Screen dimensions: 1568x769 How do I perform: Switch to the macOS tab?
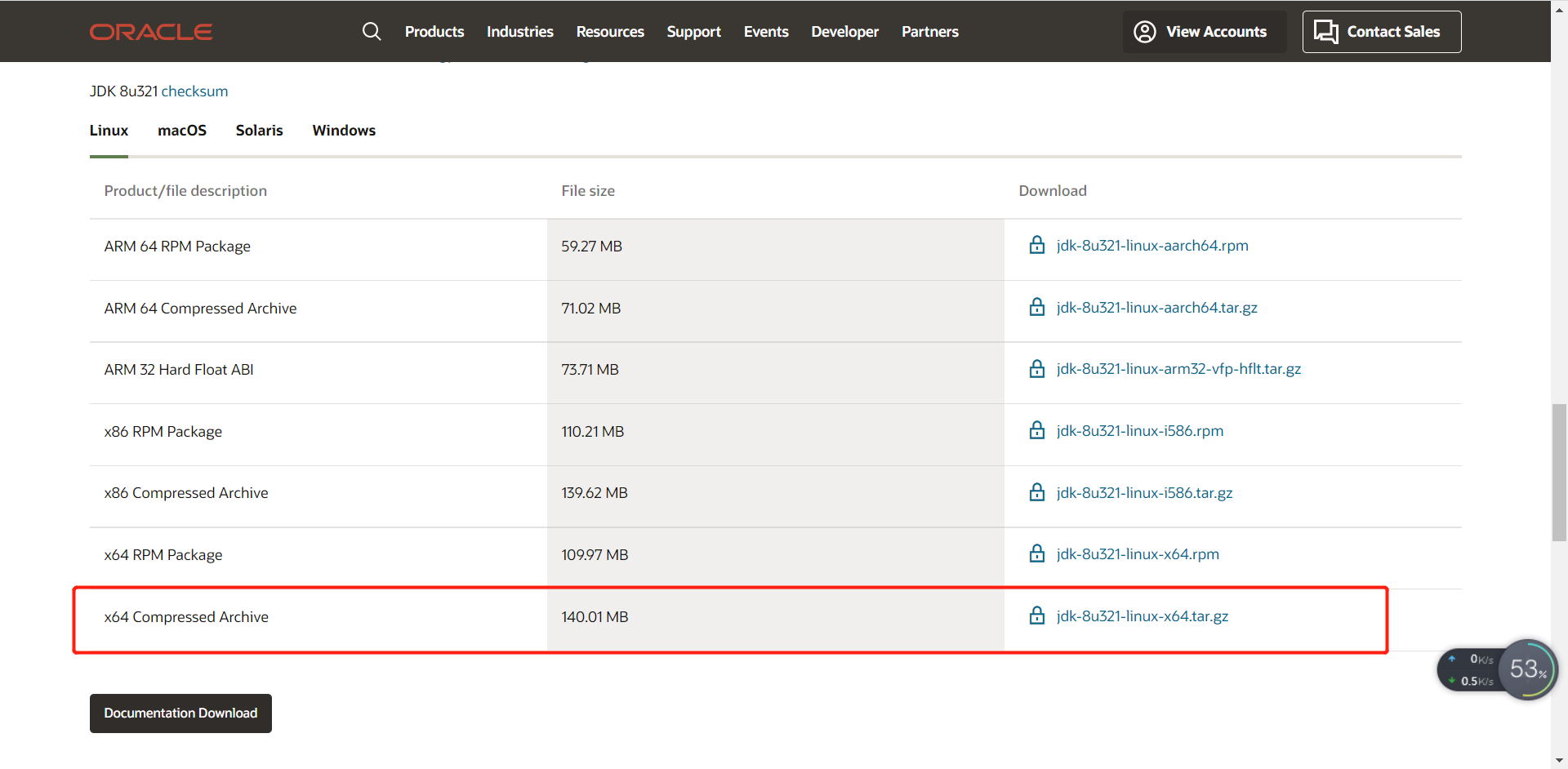coord(182,131)
